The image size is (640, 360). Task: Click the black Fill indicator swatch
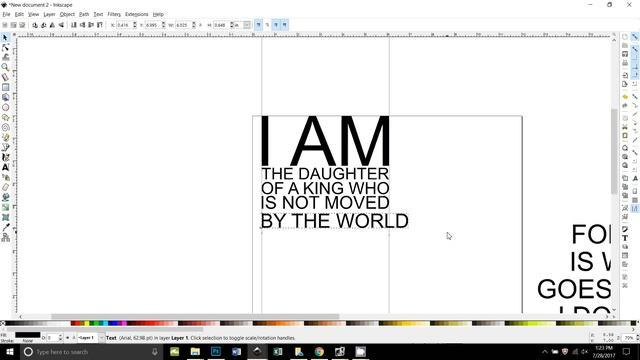(x=27, y=335)
